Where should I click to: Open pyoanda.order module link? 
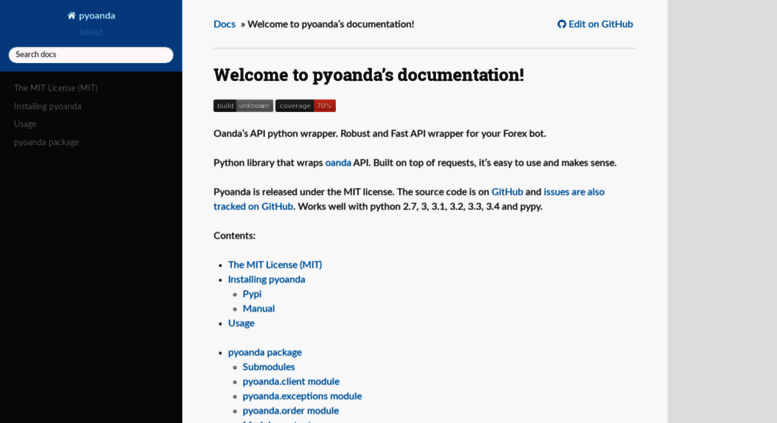pos(291,411)
